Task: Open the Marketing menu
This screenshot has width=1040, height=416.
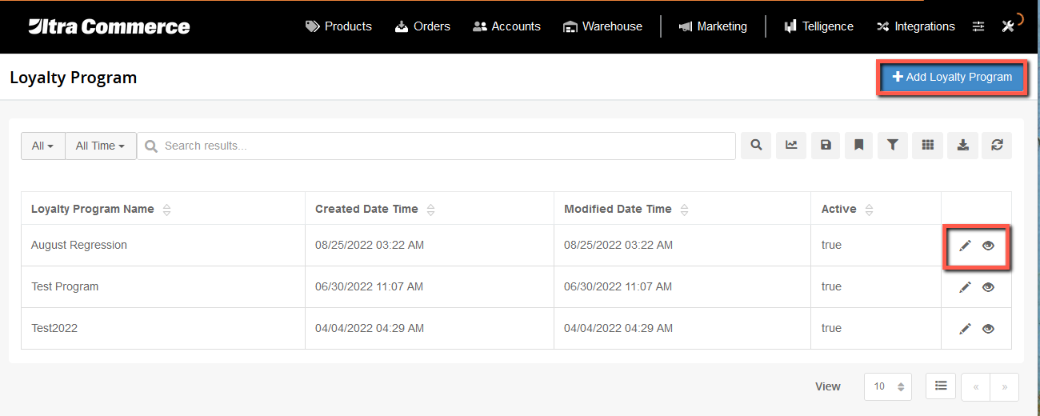Action: click(713, 27)
